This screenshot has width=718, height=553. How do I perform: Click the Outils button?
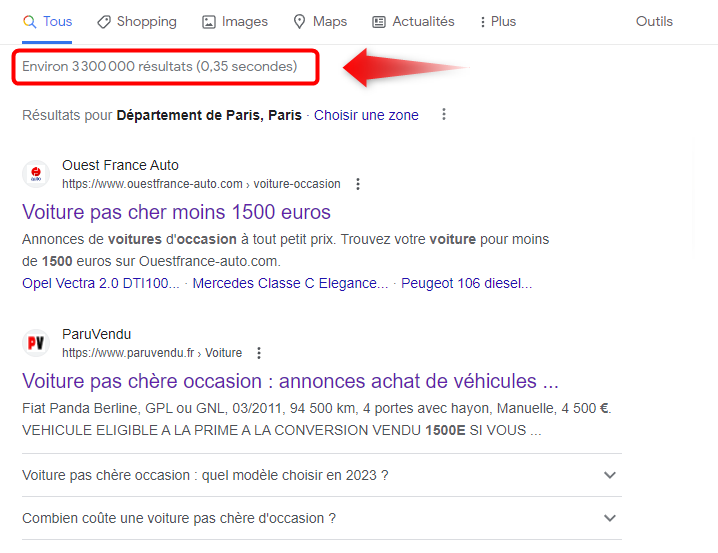point(654,22)
